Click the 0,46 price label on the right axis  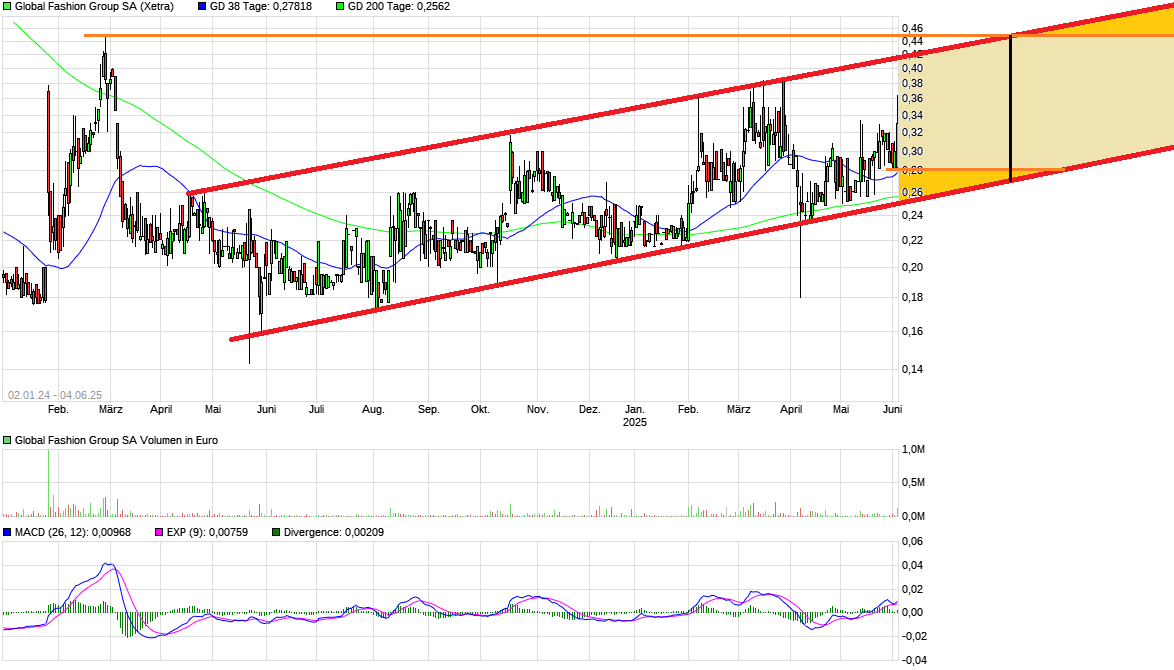pyautogui.click(x=911, y=28)
